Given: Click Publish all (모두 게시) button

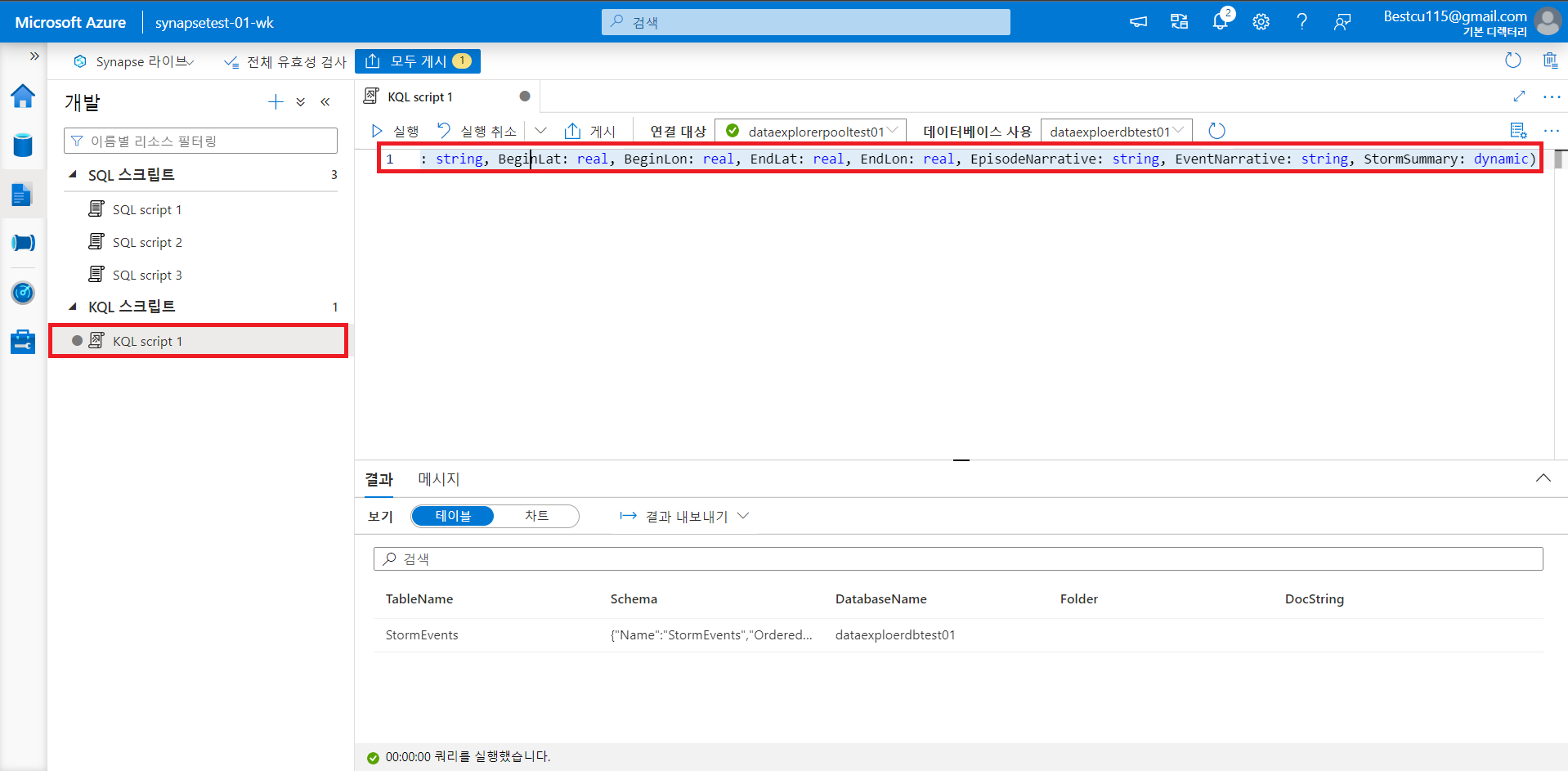Looking at the screenshot, I should [418, 61].
